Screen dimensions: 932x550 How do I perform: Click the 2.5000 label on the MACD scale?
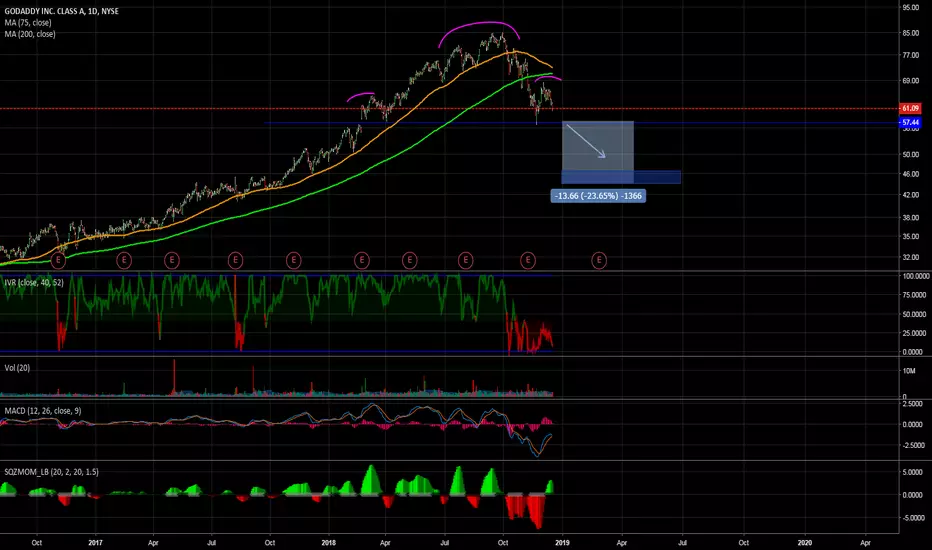click(x=912, y=404)
